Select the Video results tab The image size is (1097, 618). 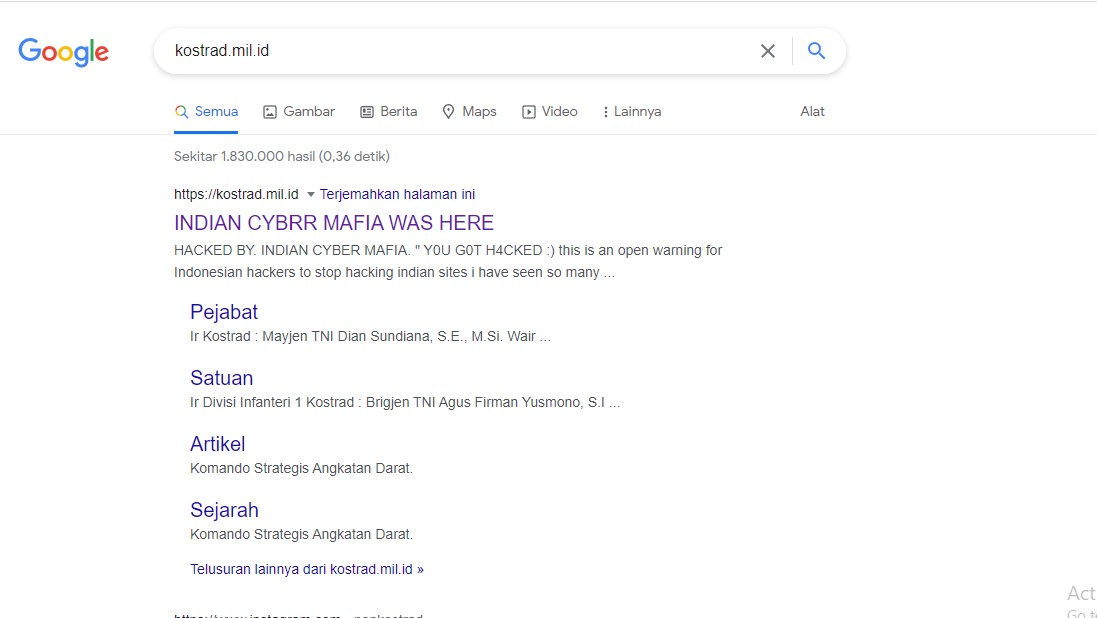click(550, 112)
